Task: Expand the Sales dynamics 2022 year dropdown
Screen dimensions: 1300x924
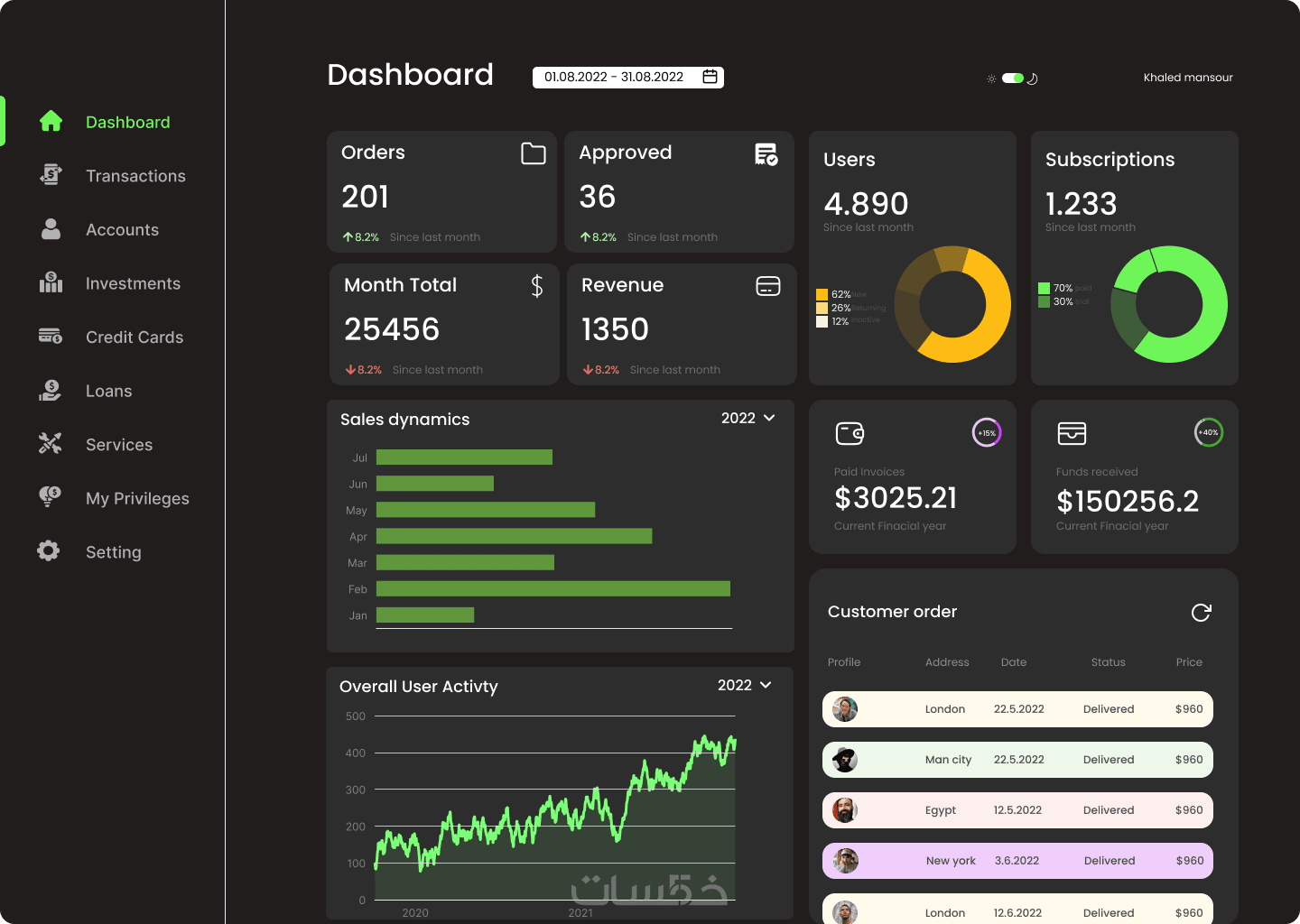Action: click(748, 418)
